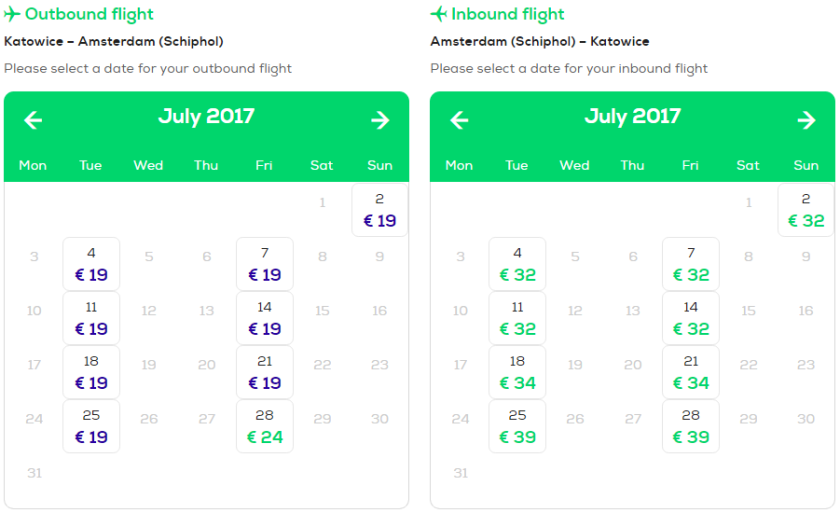Select inbound flight on July 2
The image size is (840, 513).
click(806, 210)
